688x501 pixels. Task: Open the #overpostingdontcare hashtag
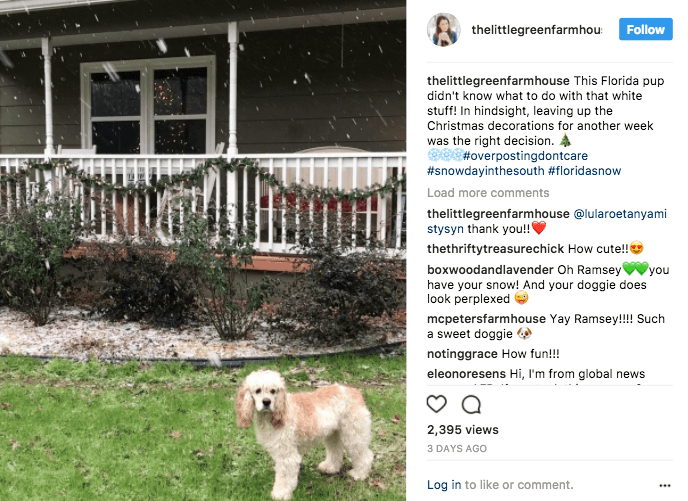(525, 156)
